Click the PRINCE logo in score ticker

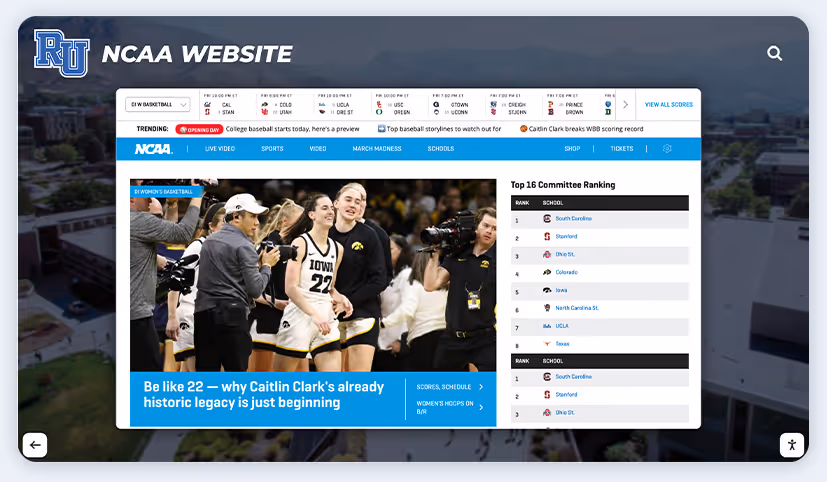point(550,105)
